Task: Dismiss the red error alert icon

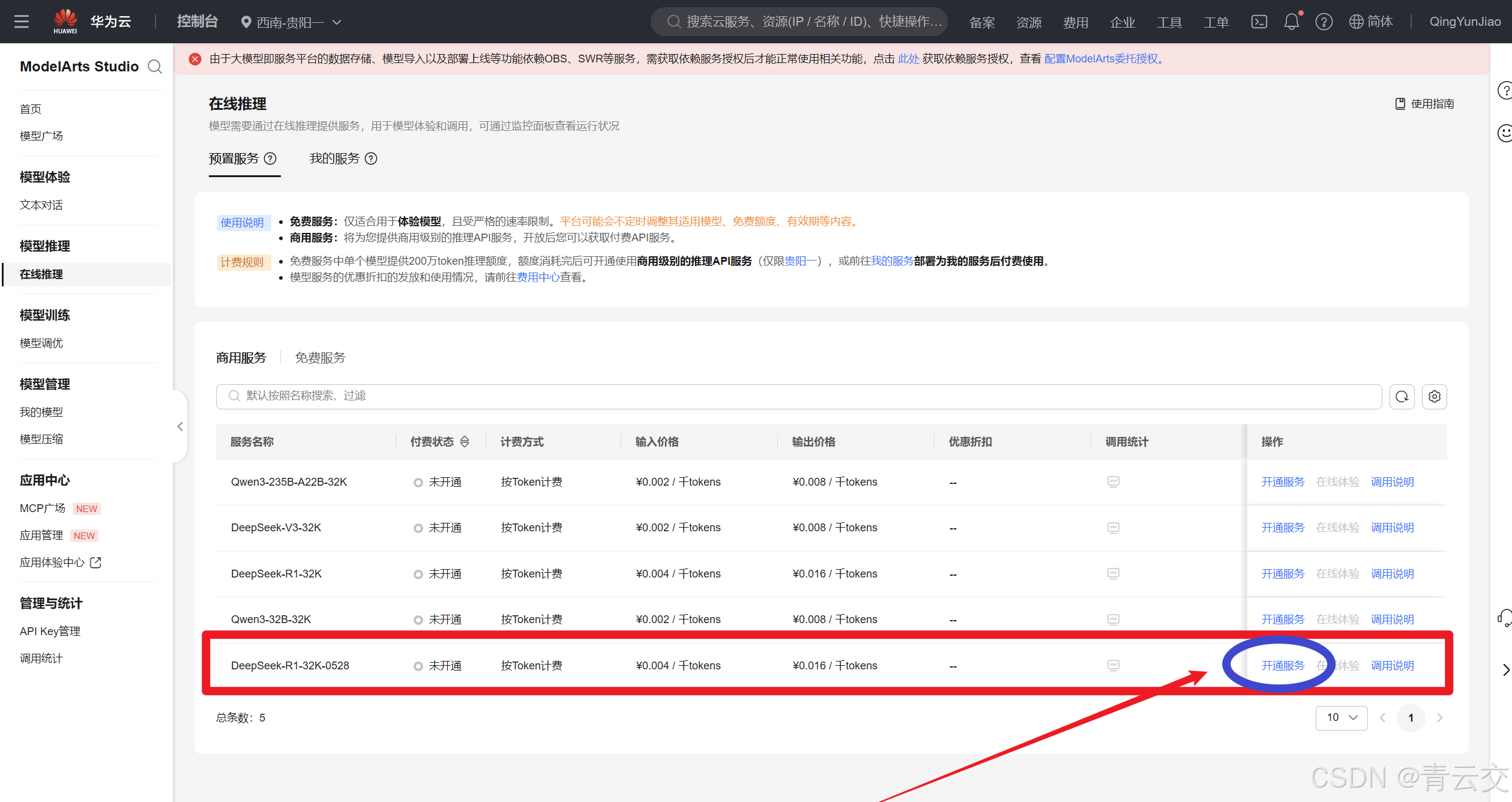Action: tap(195, 59)
